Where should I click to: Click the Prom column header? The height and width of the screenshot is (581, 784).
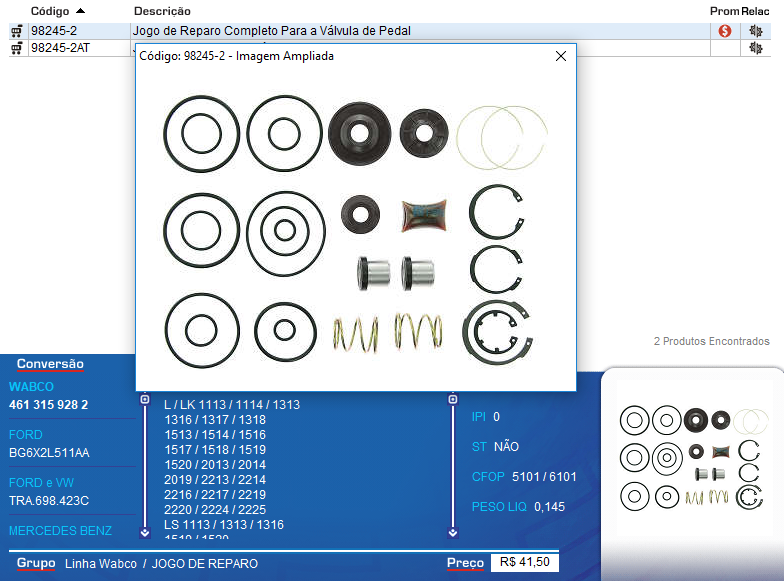tap(724, 10)
